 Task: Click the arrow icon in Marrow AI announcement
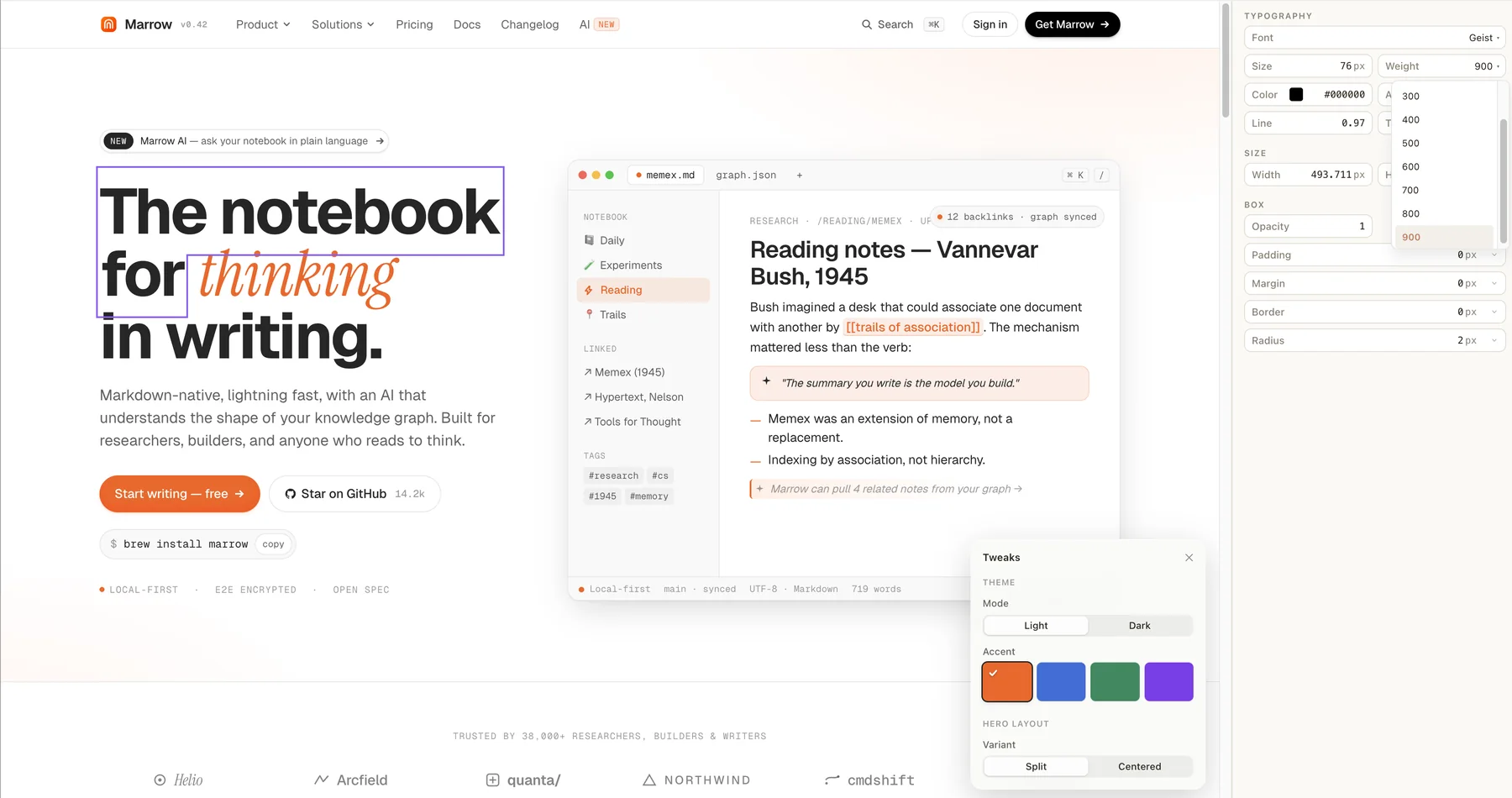click(380, 141)
